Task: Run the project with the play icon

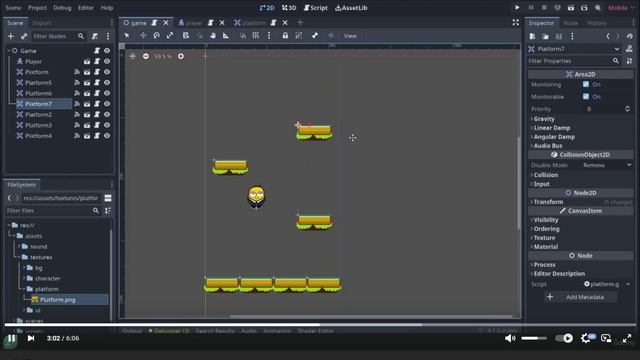Action: [517, 8]
